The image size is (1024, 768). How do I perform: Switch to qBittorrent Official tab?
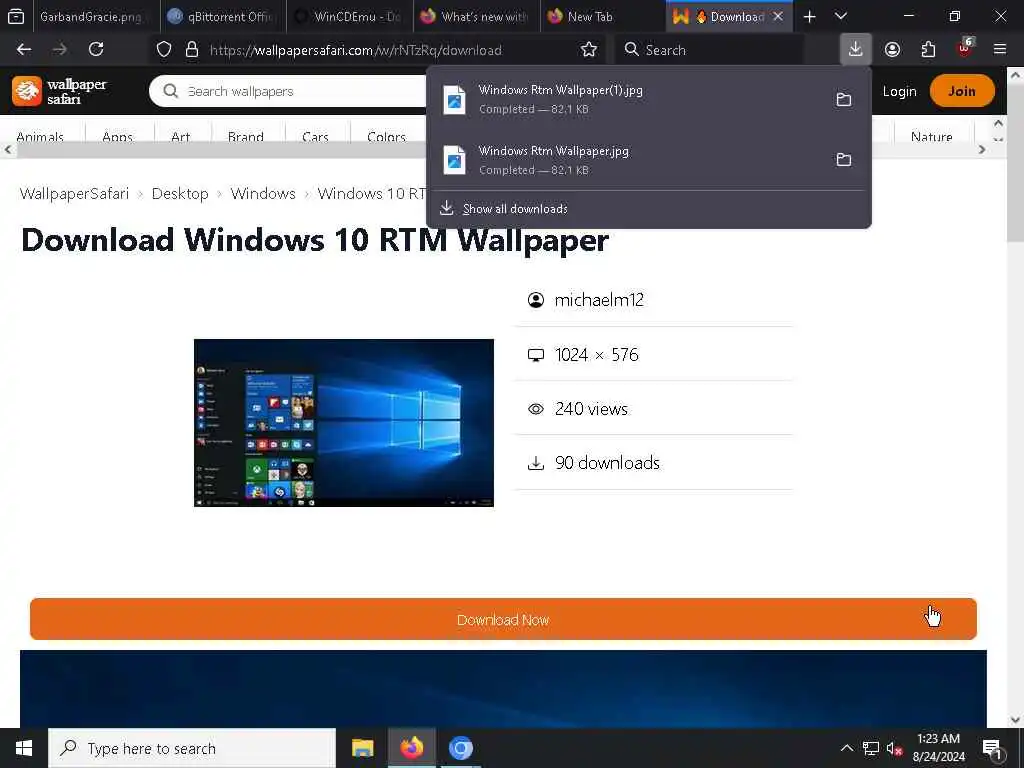coord(223,17)
